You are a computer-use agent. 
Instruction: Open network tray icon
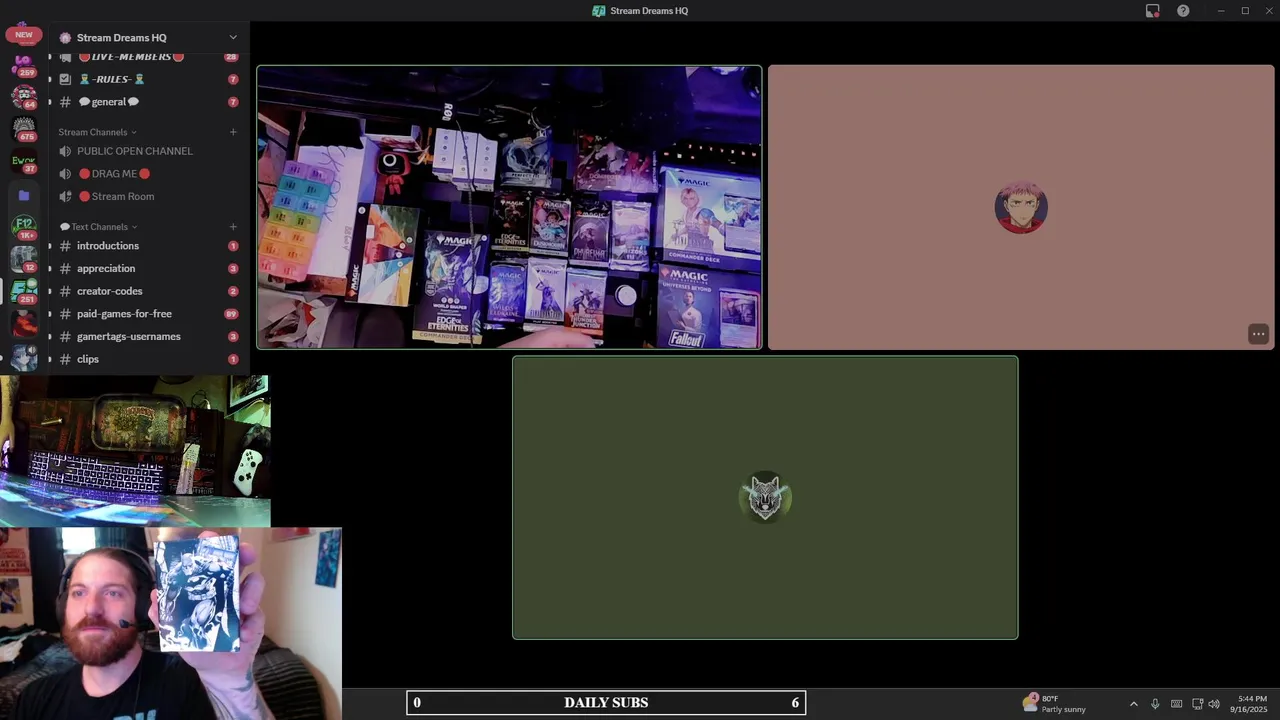pos(1198,704)
